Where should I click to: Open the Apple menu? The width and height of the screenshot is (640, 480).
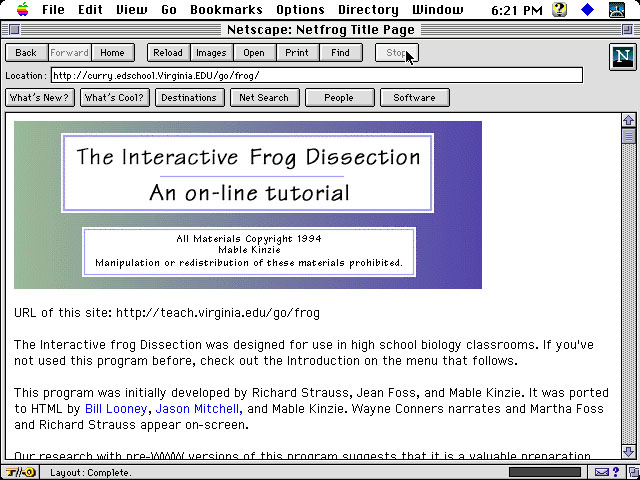tap(22, 9)
